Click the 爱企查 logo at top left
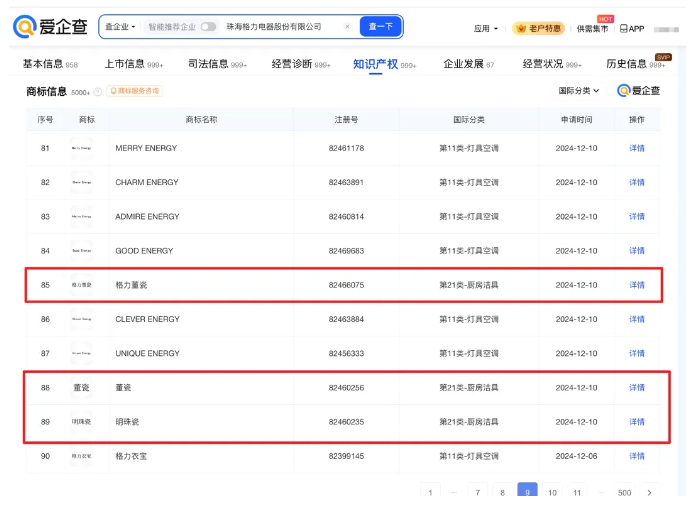This screenshot has width=696, height=508. tap(50, 27)
